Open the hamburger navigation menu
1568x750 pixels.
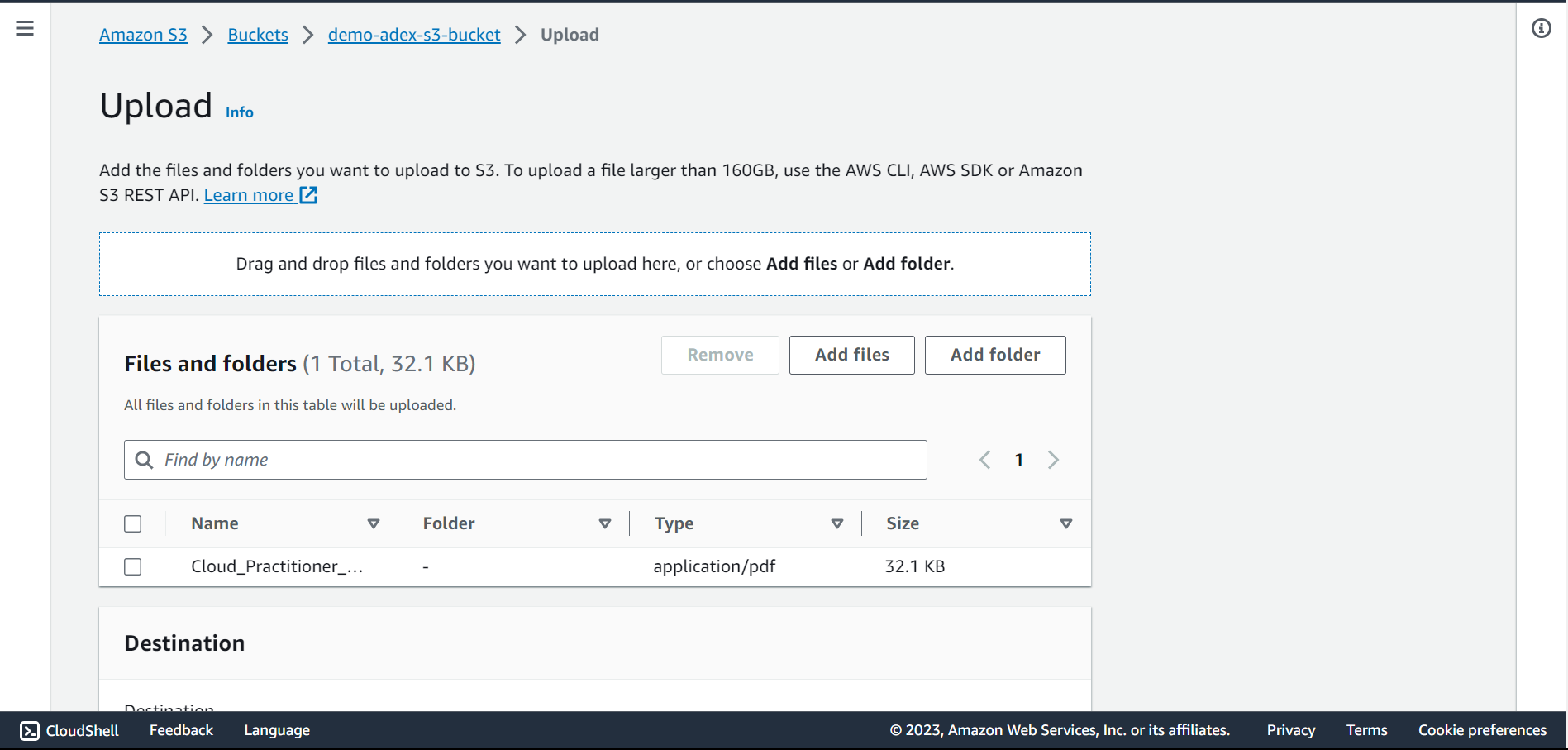pyautogui.click(x=25, y=28)
